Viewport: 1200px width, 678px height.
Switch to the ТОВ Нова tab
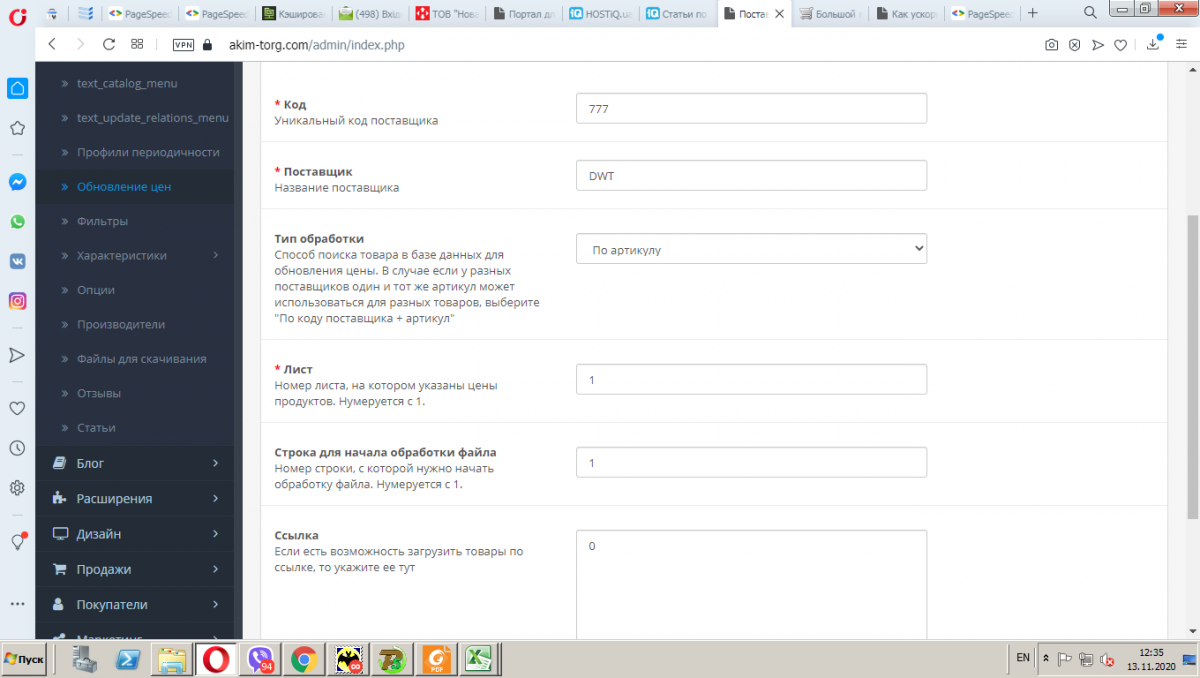tap(447, 14)
